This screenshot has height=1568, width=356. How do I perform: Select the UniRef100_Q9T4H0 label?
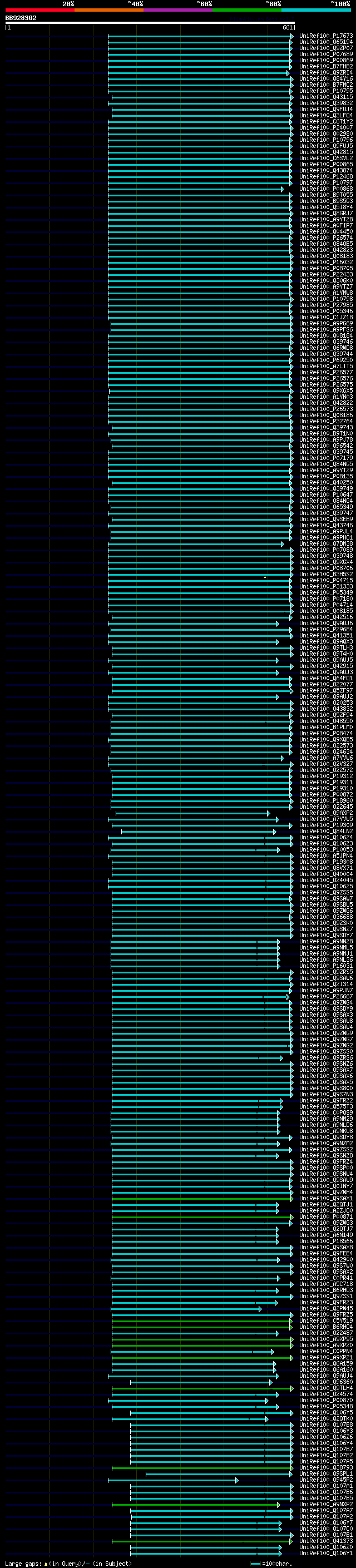coord(326,653)
